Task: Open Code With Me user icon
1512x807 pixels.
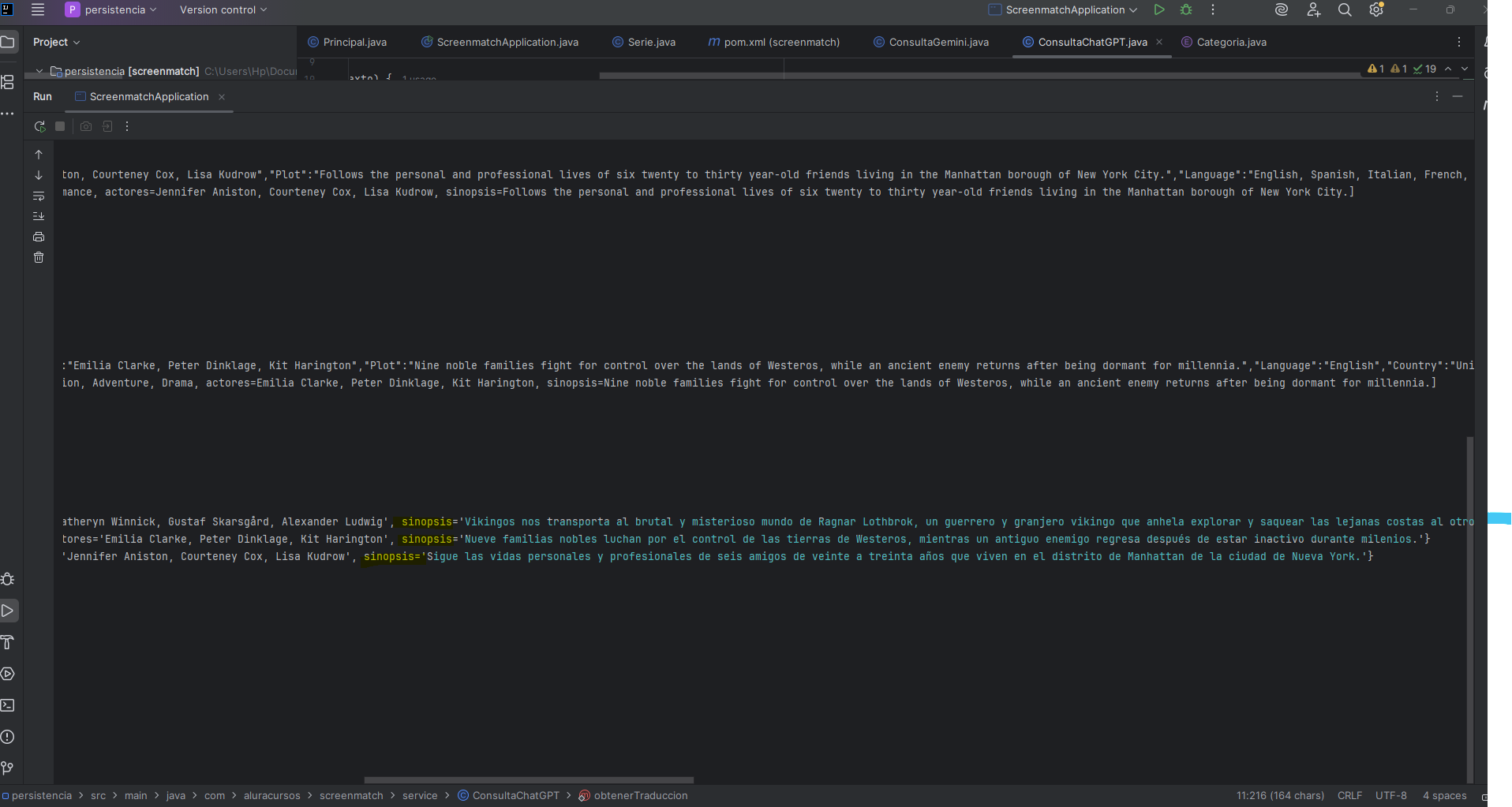Action: (x=1313, y=10)
